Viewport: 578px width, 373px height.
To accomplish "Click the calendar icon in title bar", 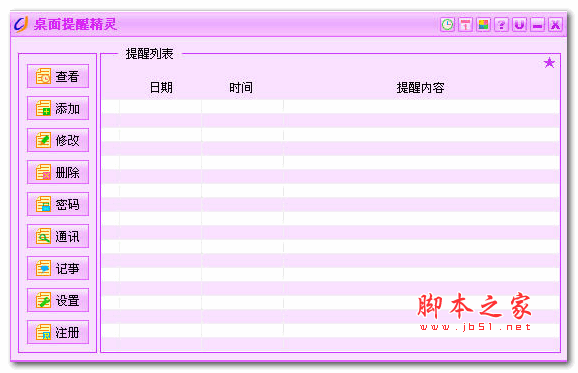I will click(465, 25).
